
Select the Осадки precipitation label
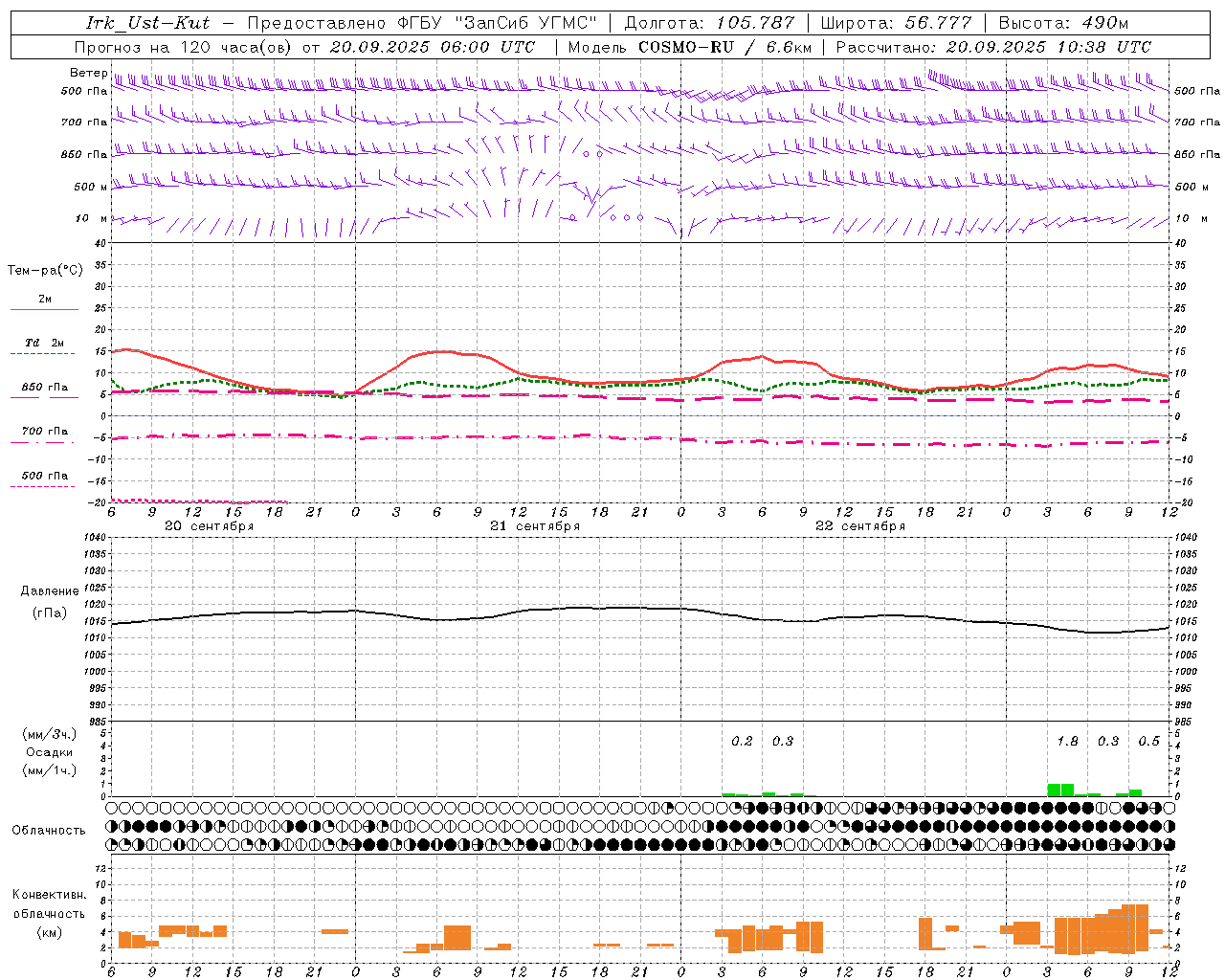(50, 752)
